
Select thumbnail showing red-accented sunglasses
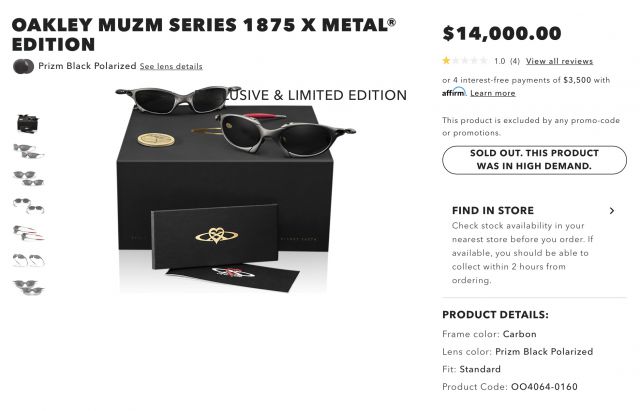click(28, 233)
